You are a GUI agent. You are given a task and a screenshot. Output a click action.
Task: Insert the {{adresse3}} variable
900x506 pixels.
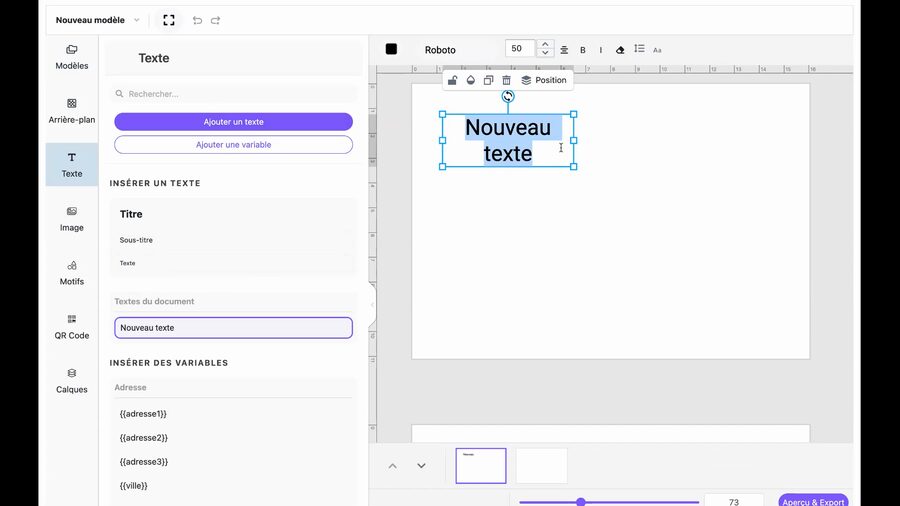[x=143, y=462]
